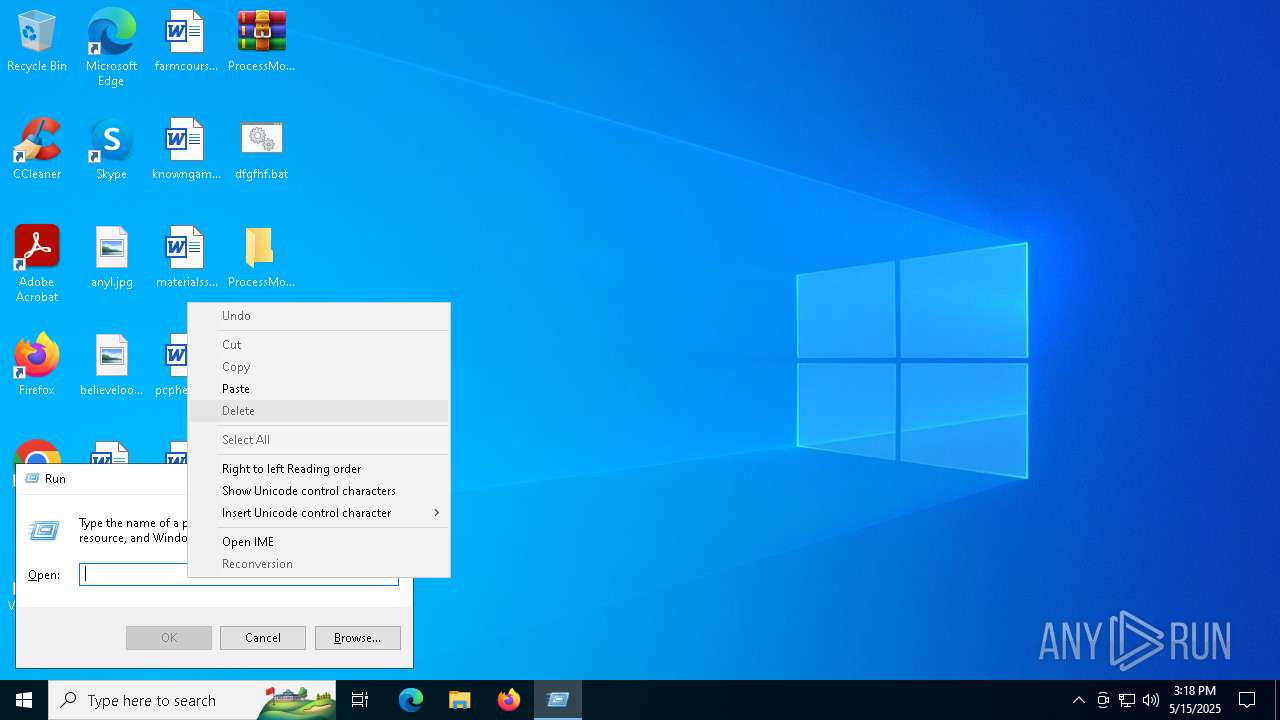Open the Recycle Bin desktop icon
Image resolution: width=1280 pixels, height=720 pixels.
pos(37,42)
